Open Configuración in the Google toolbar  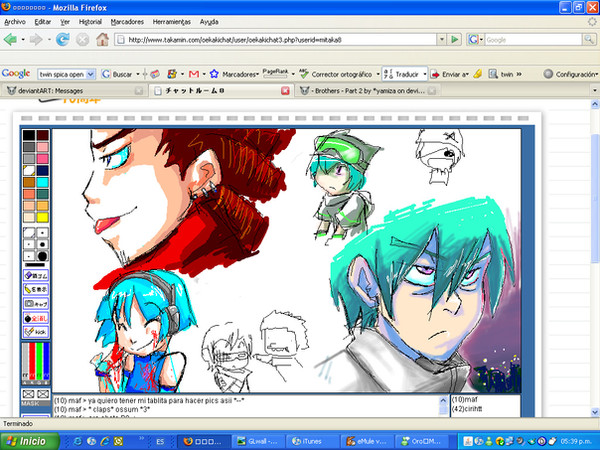click(x=570, y=74)
